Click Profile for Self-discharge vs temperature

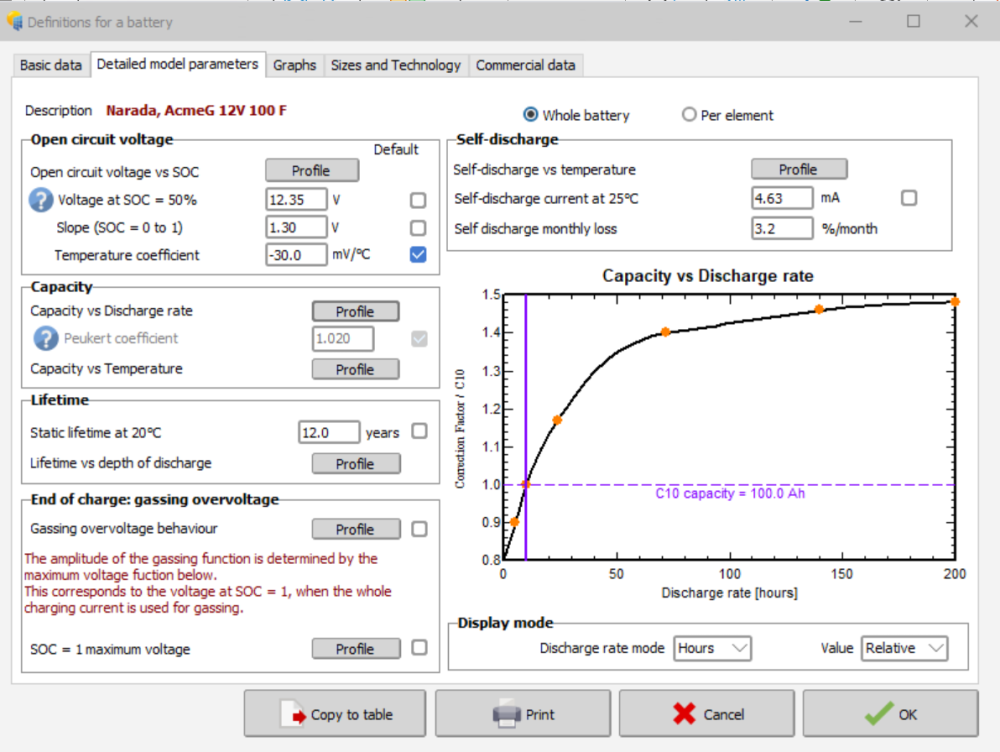(798, 169)
